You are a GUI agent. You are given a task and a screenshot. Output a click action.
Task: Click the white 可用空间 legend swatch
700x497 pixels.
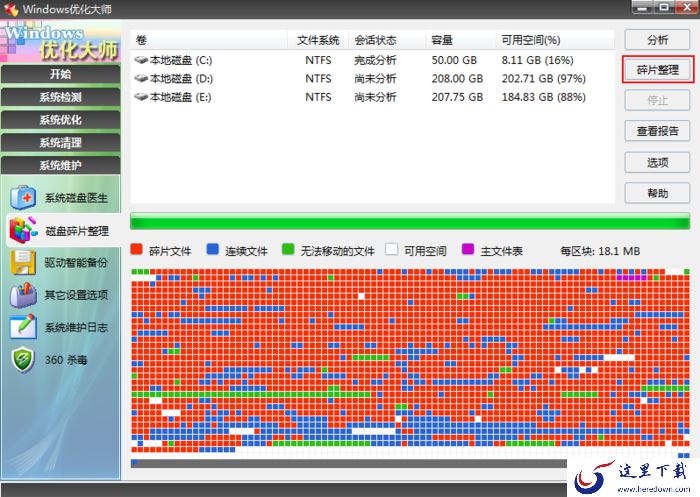(392, 249)
